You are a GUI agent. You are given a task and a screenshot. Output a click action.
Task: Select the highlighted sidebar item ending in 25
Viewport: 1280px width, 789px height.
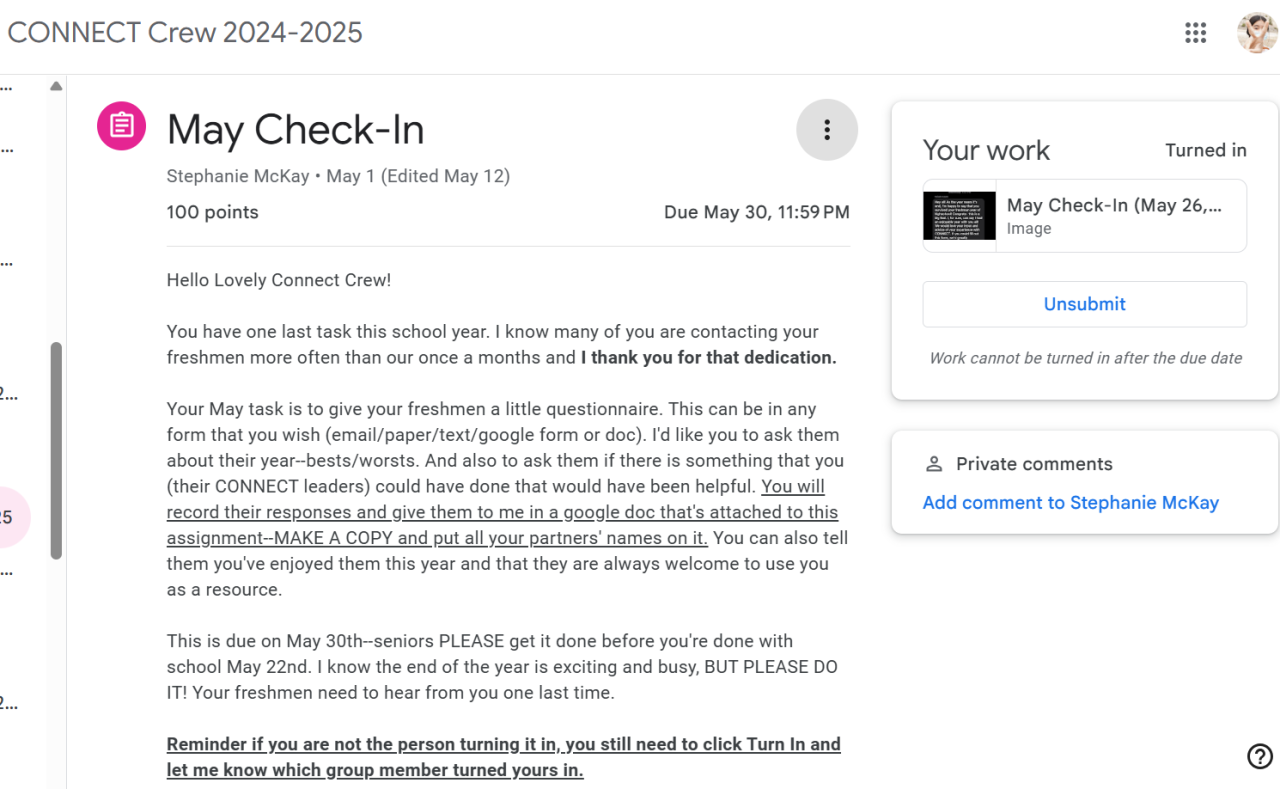click(12, 517)
